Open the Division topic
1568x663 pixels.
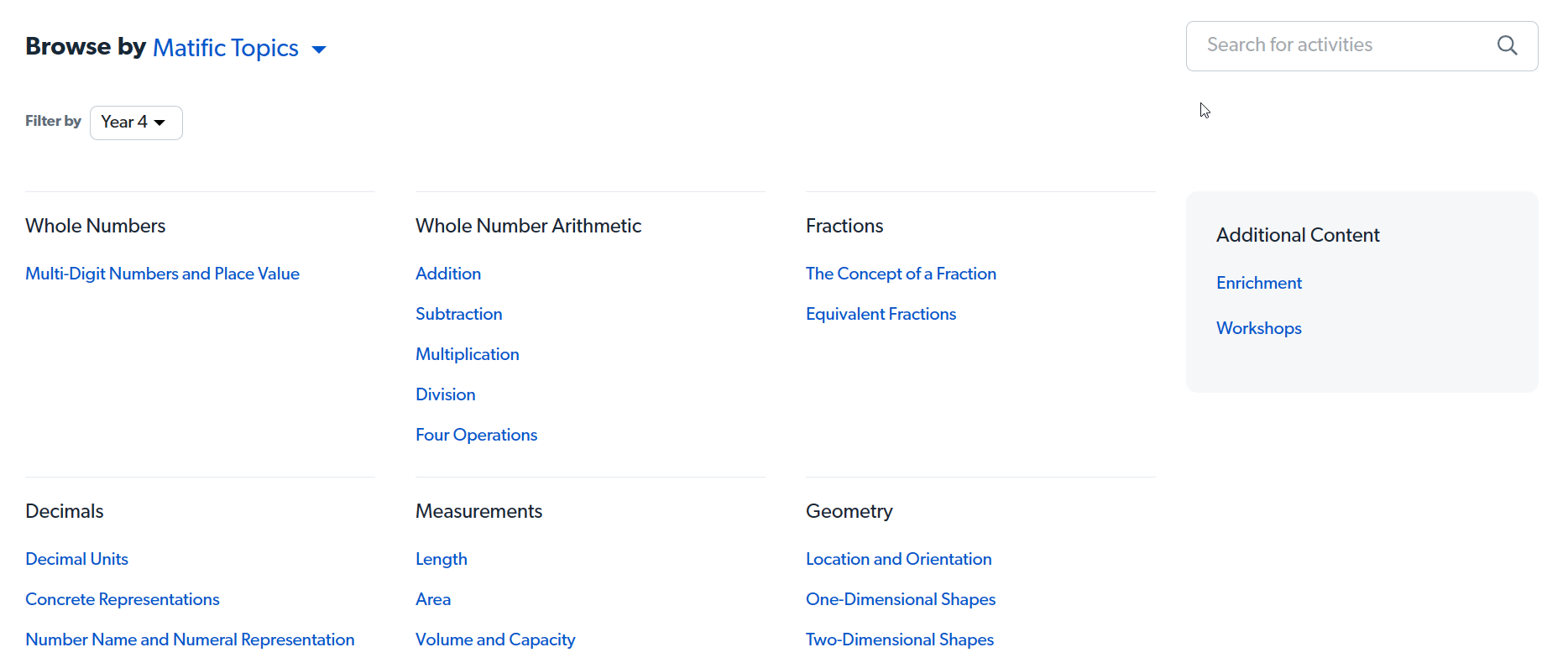(x=445, y=394)
